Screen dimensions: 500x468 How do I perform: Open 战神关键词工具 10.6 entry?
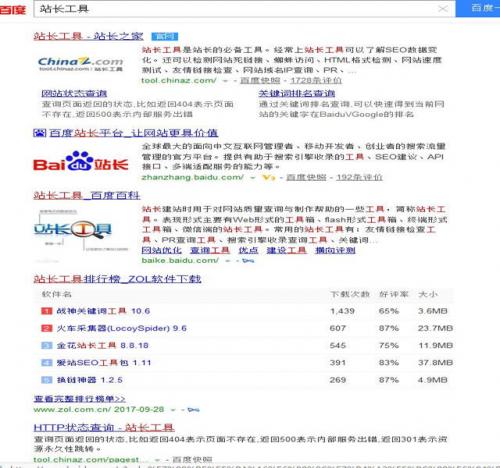[x=103, y=311]
